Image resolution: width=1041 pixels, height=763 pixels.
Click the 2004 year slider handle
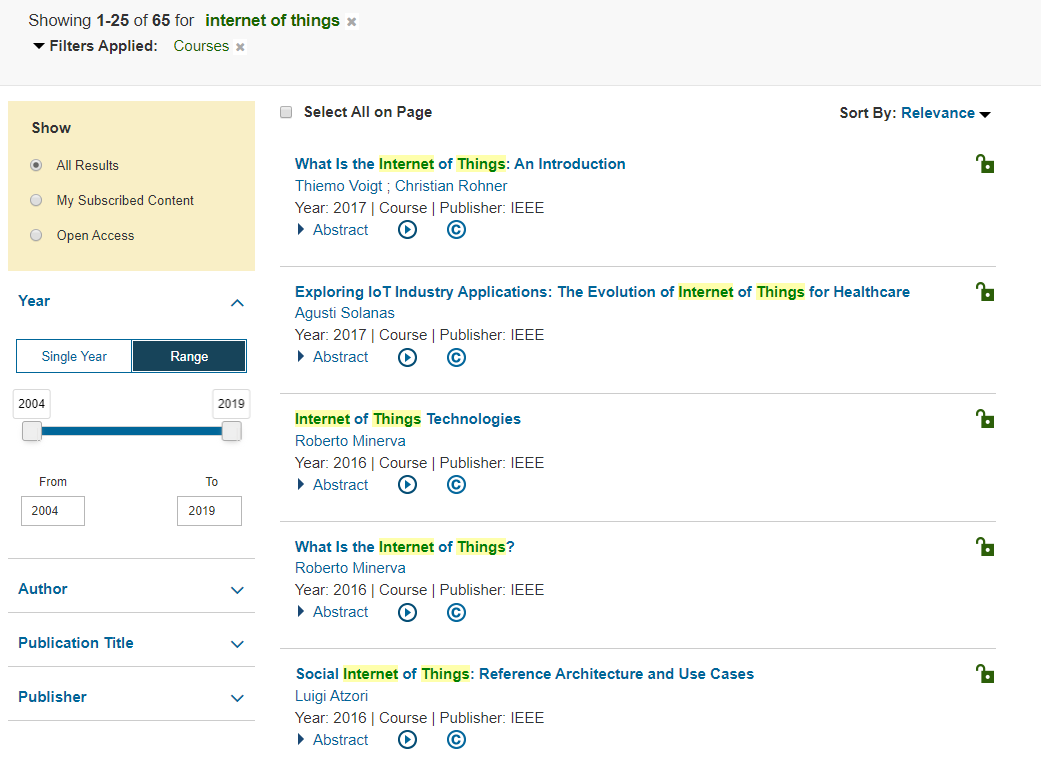tap(32, 431)
